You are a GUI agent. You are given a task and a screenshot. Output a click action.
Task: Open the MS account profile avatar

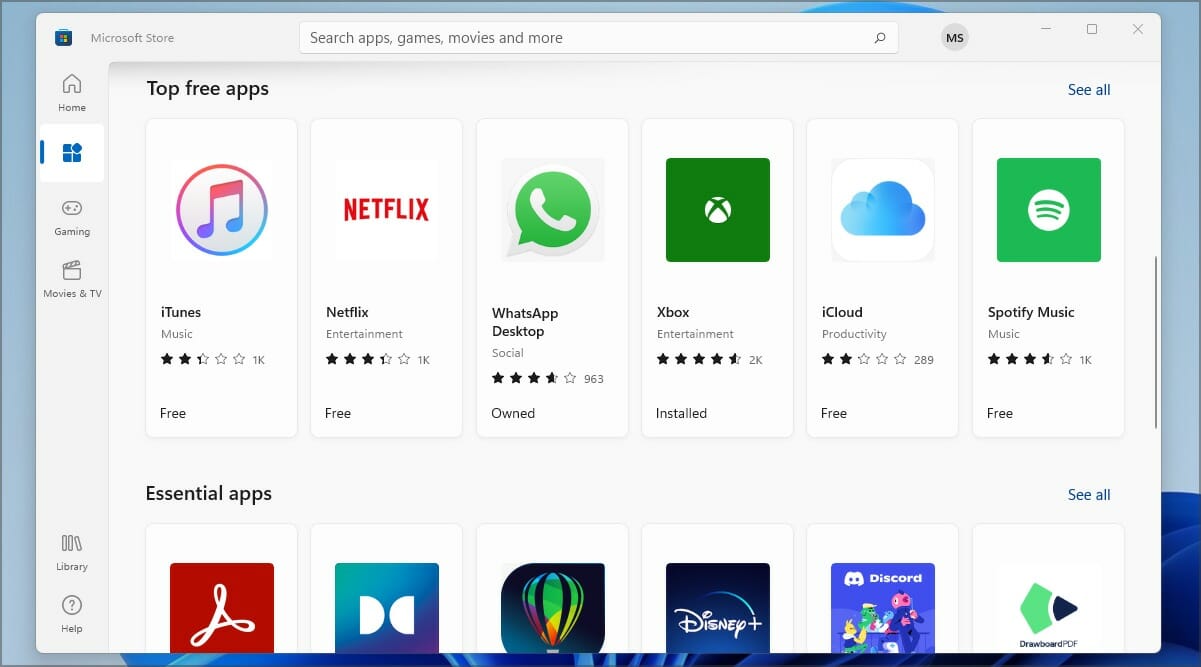[x=955, y=38]
